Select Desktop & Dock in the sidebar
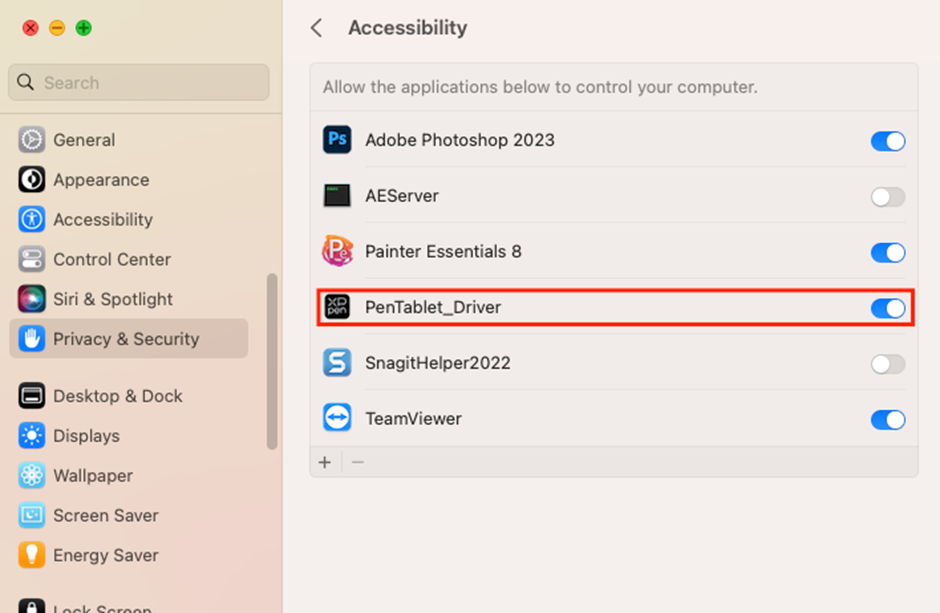 [x=117, y=396]
